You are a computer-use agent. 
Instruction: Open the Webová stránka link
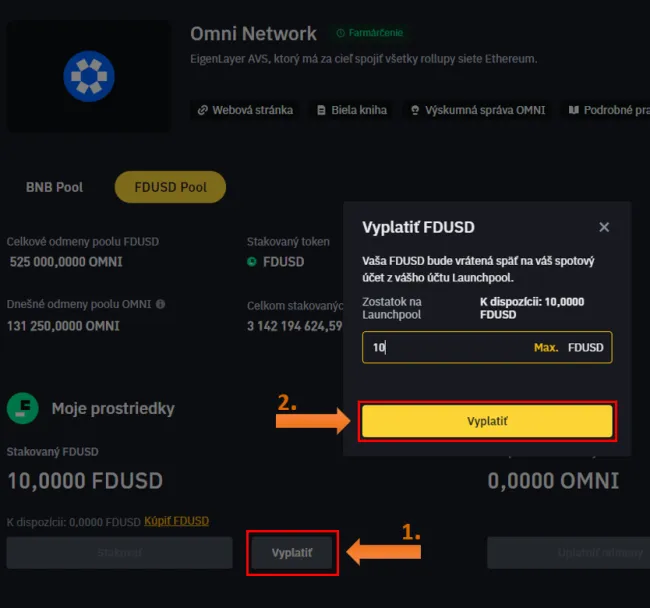(245, 110)
